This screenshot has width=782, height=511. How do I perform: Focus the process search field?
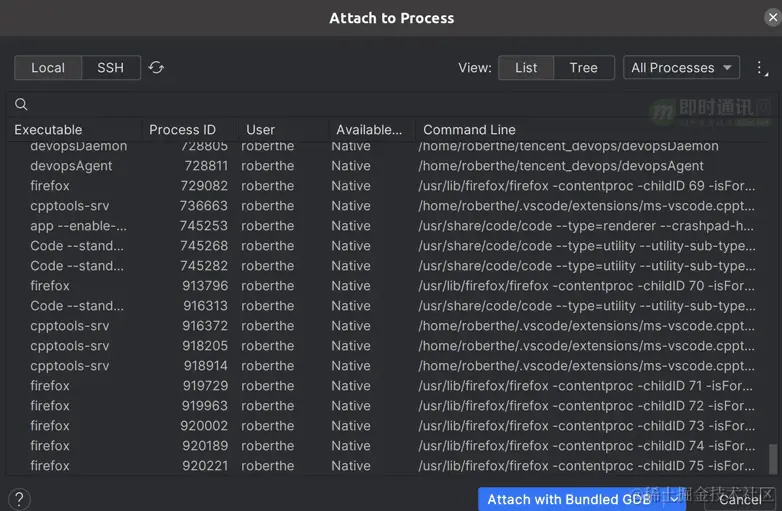pos(390,104)
